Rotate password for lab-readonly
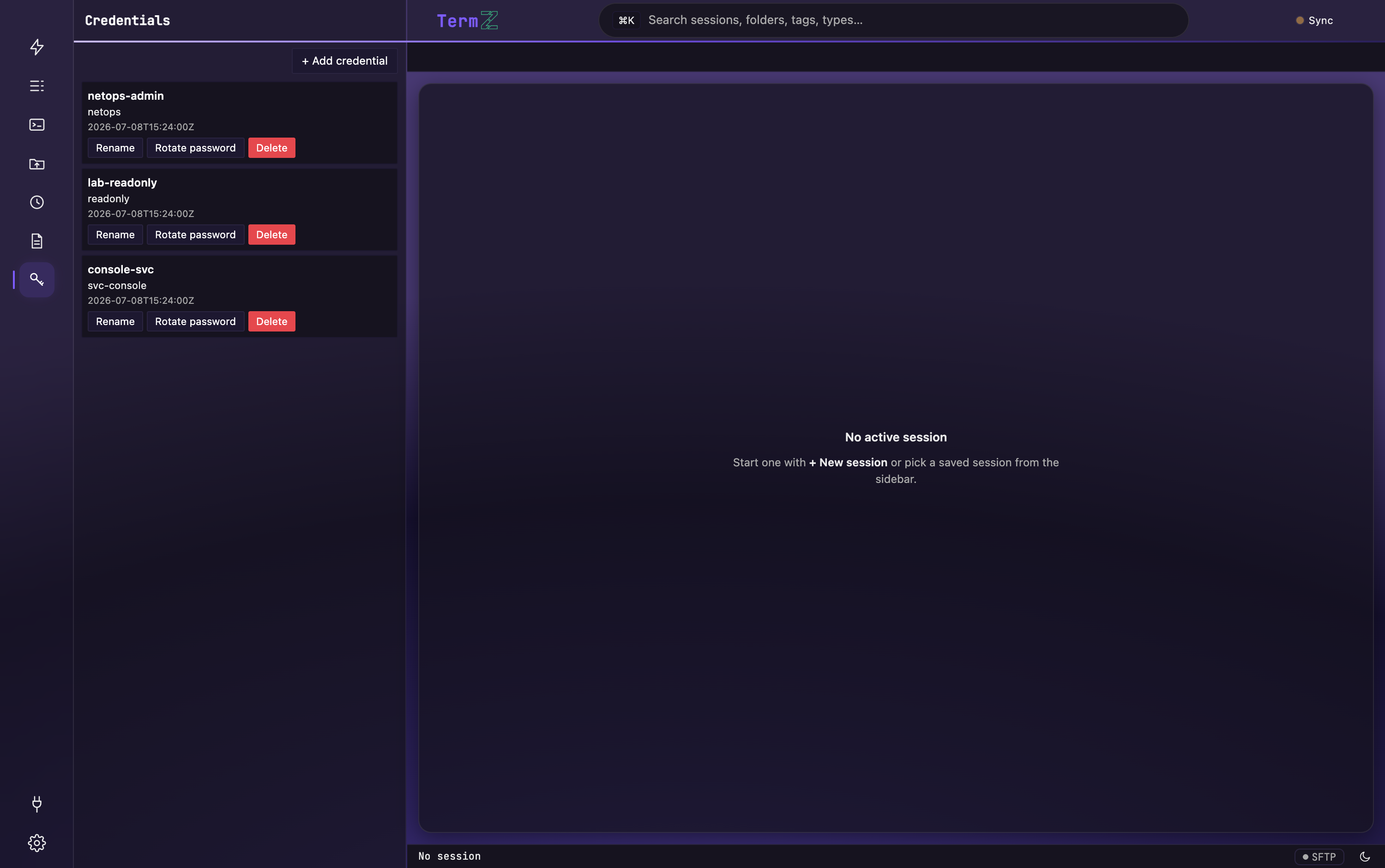Viewport: 1385px width, 868px height. [195, 234]
